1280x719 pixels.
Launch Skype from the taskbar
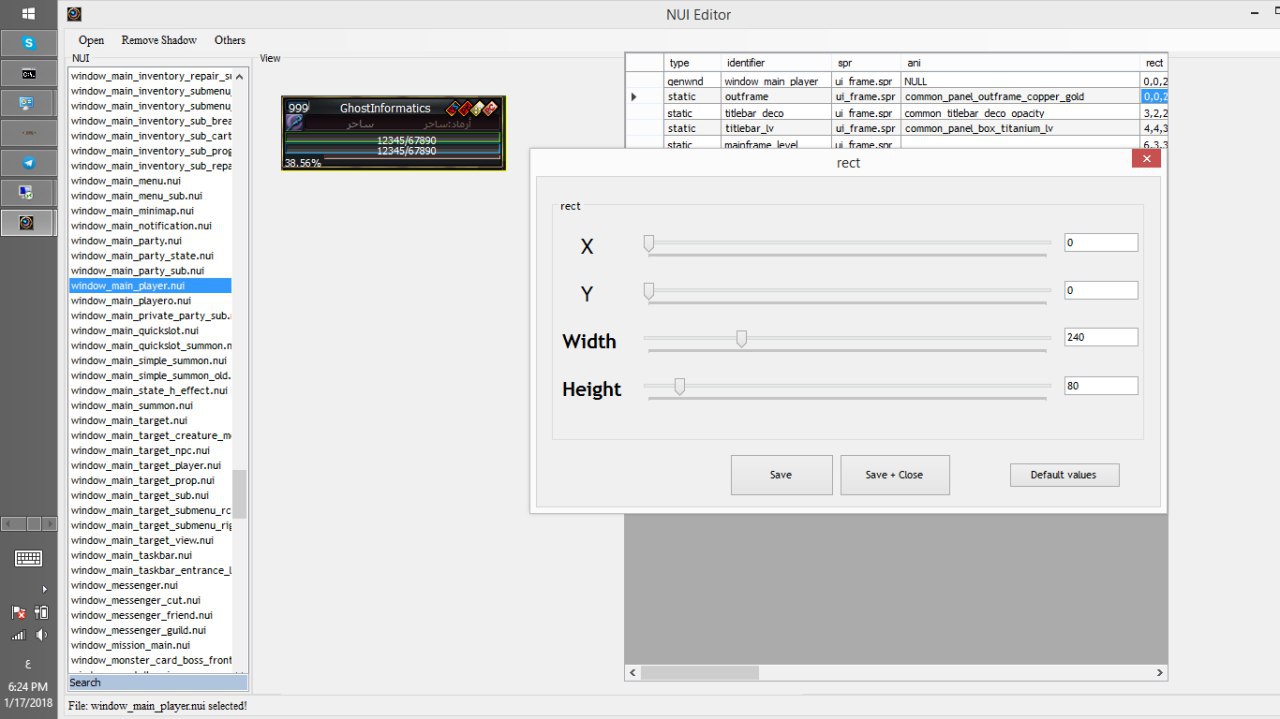pyautogui.click(x=29, y=42)
